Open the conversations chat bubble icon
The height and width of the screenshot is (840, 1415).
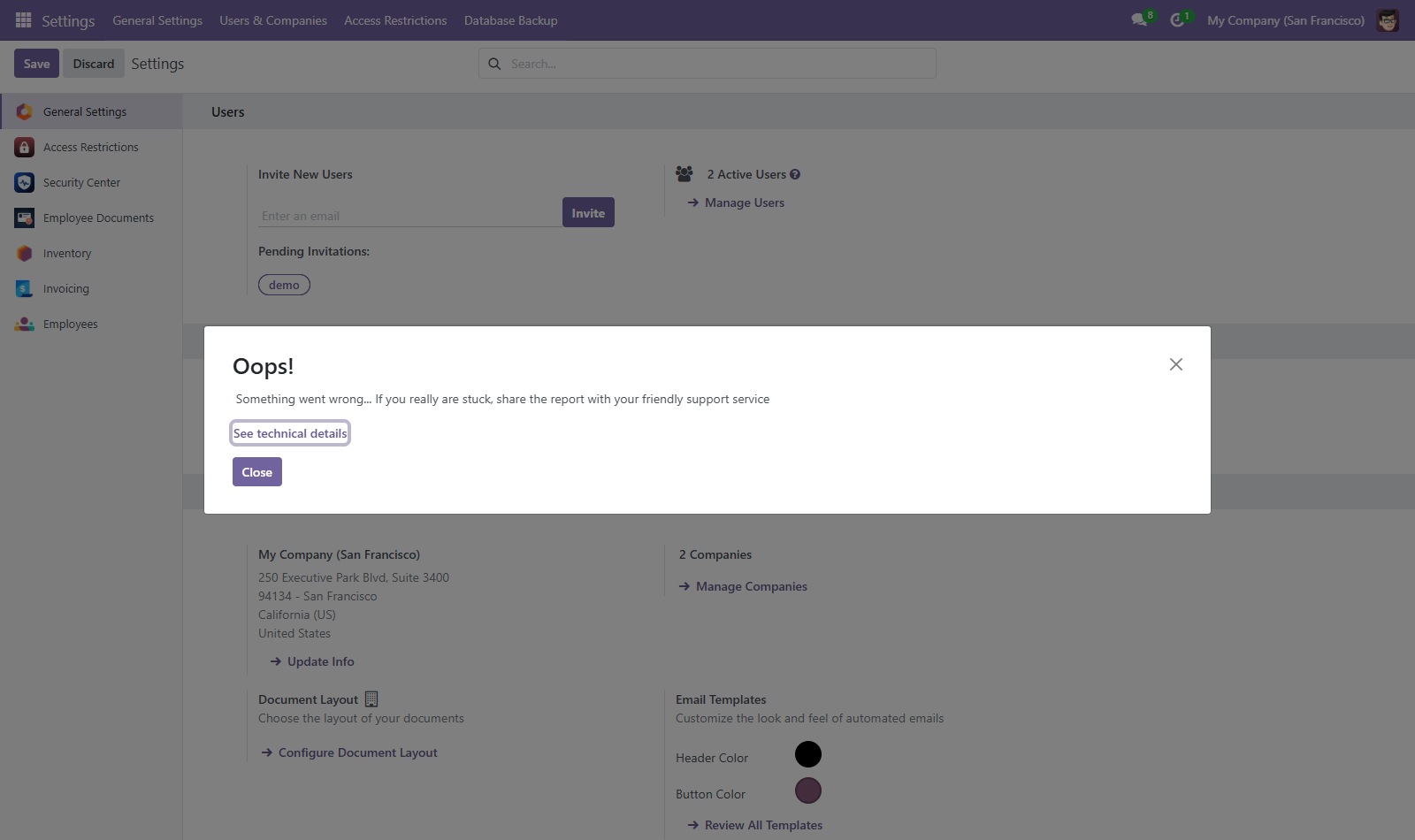(1139, 19)
